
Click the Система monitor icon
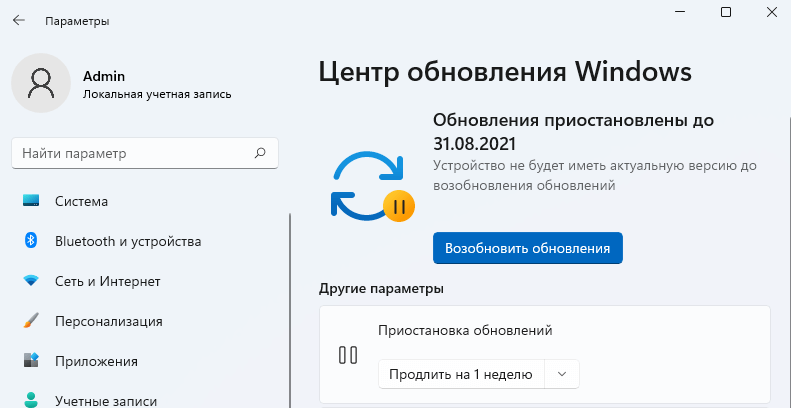[31, 201]
